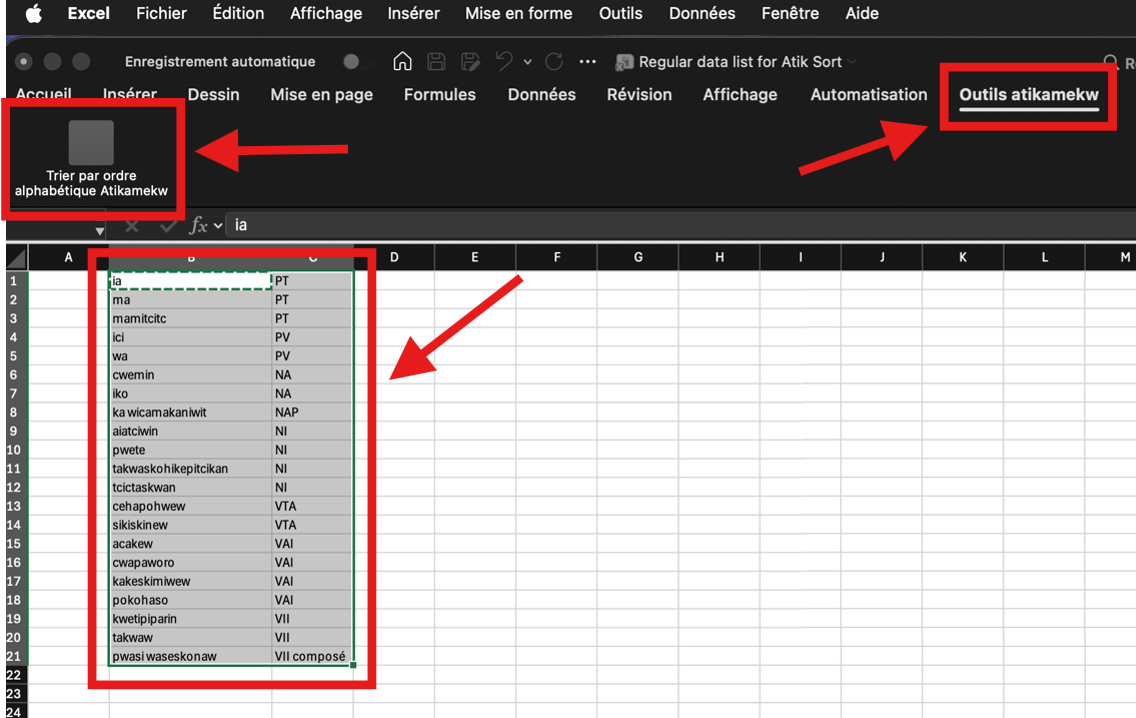Viewport: 1136px width, 718px height.
Task: Select the Outils atikamekw tab
Action: click(x=1029, y=94)
